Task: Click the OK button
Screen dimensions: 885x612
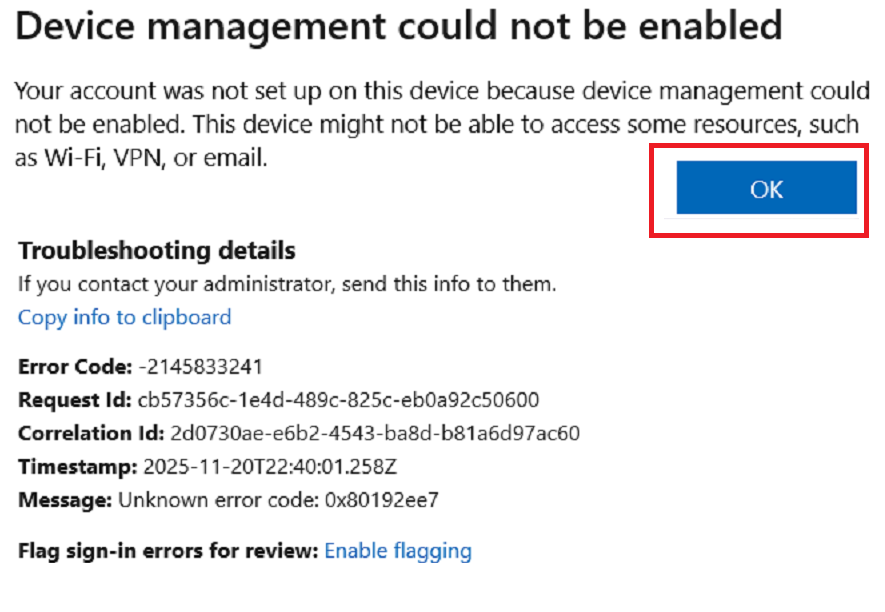Action: [766, 189]
